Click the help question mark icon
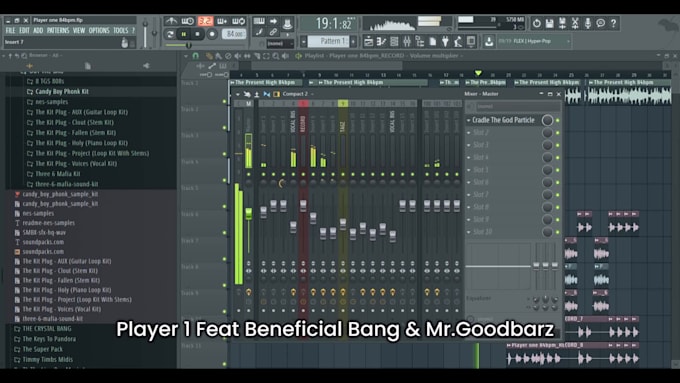The height and width of the screenshot is (383, 680). coord(613,23)
